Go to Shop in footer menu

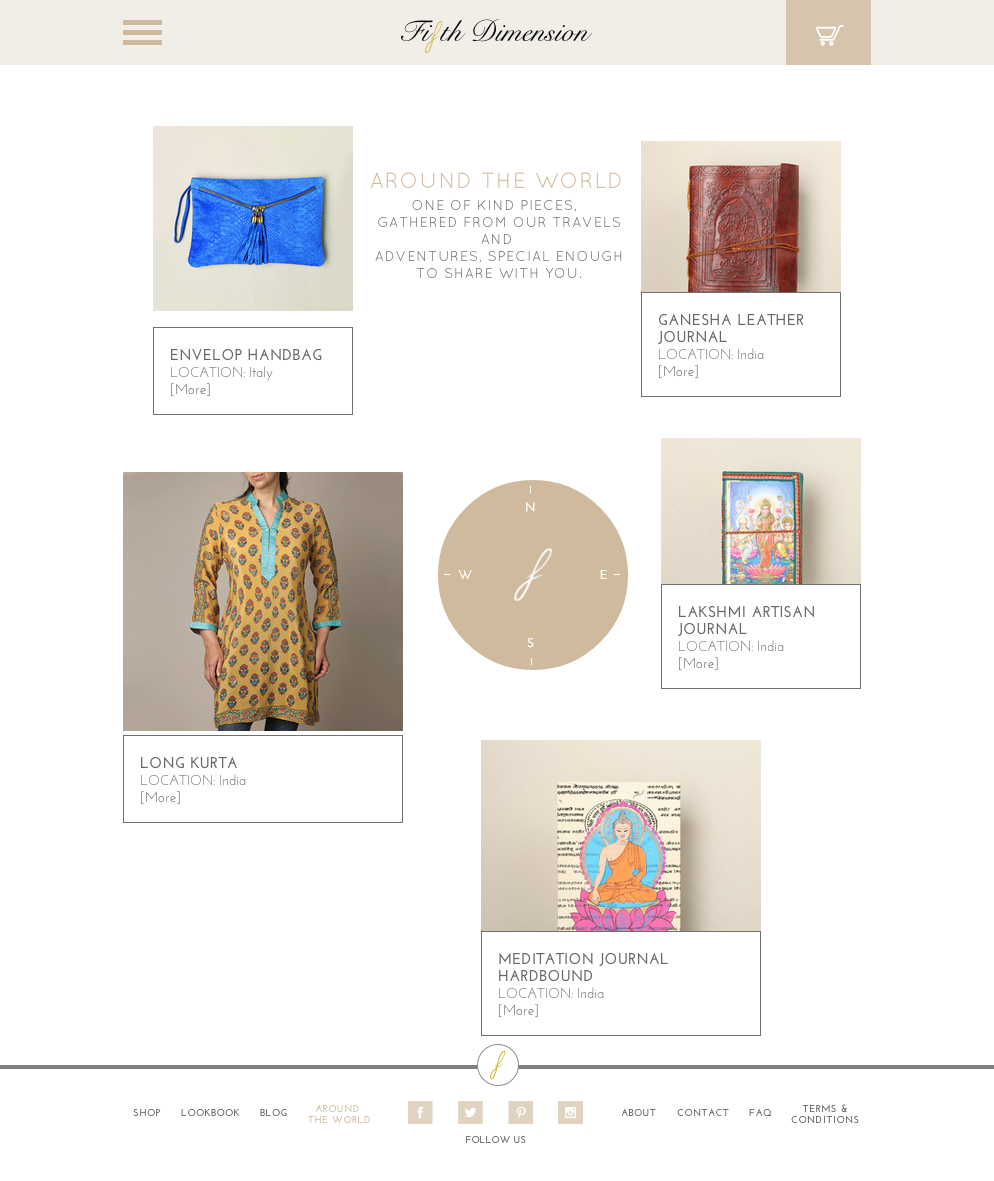click(147, 1113)
